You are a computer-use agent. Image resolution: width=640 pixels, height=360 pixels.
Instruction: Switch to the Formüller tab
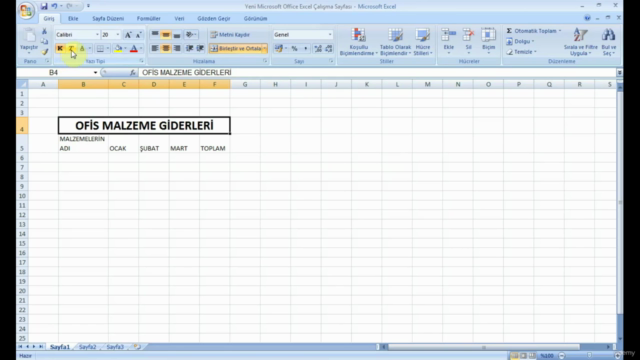(x=149, y=18)
